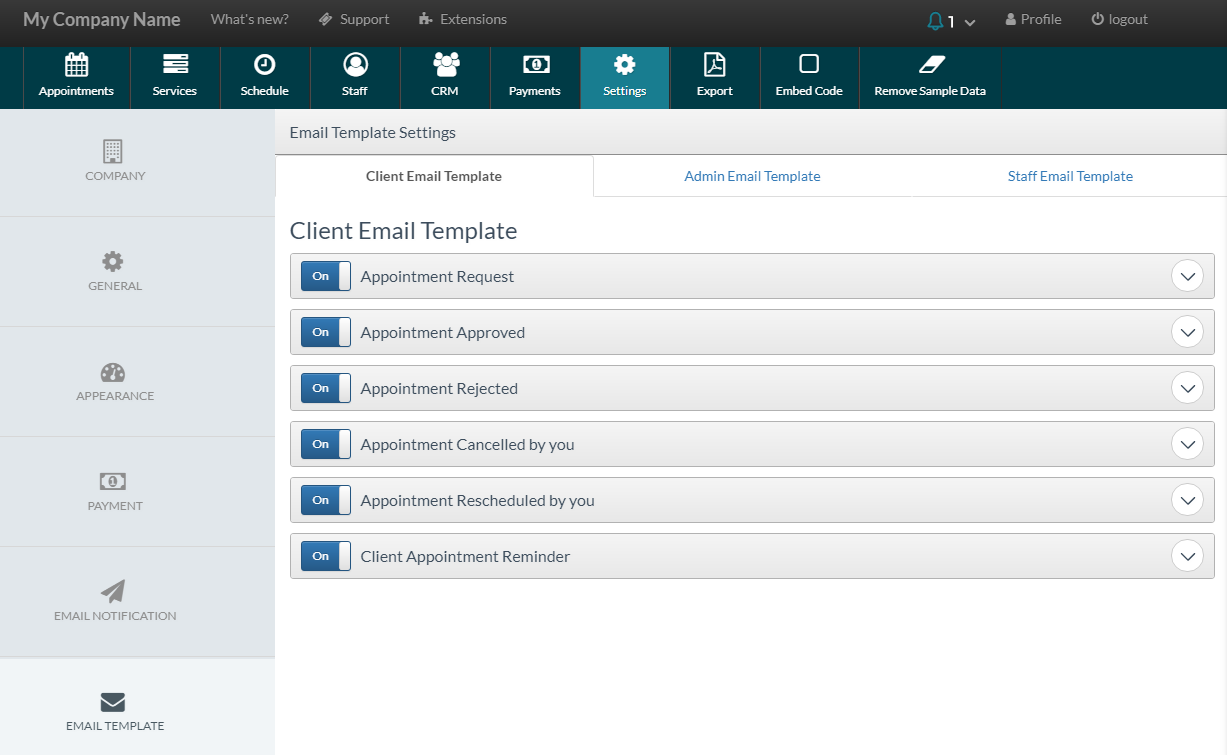
Task: Open the Support link
Action: coord(354,19)
